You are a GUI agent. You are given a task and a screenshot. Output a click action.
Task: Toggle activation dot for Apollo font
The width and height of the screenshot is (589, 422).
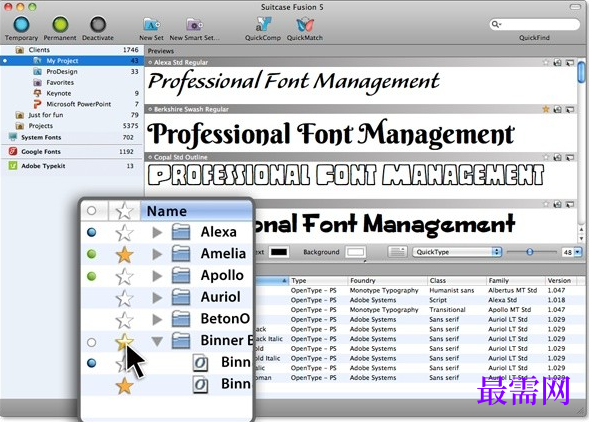(91, 276)
